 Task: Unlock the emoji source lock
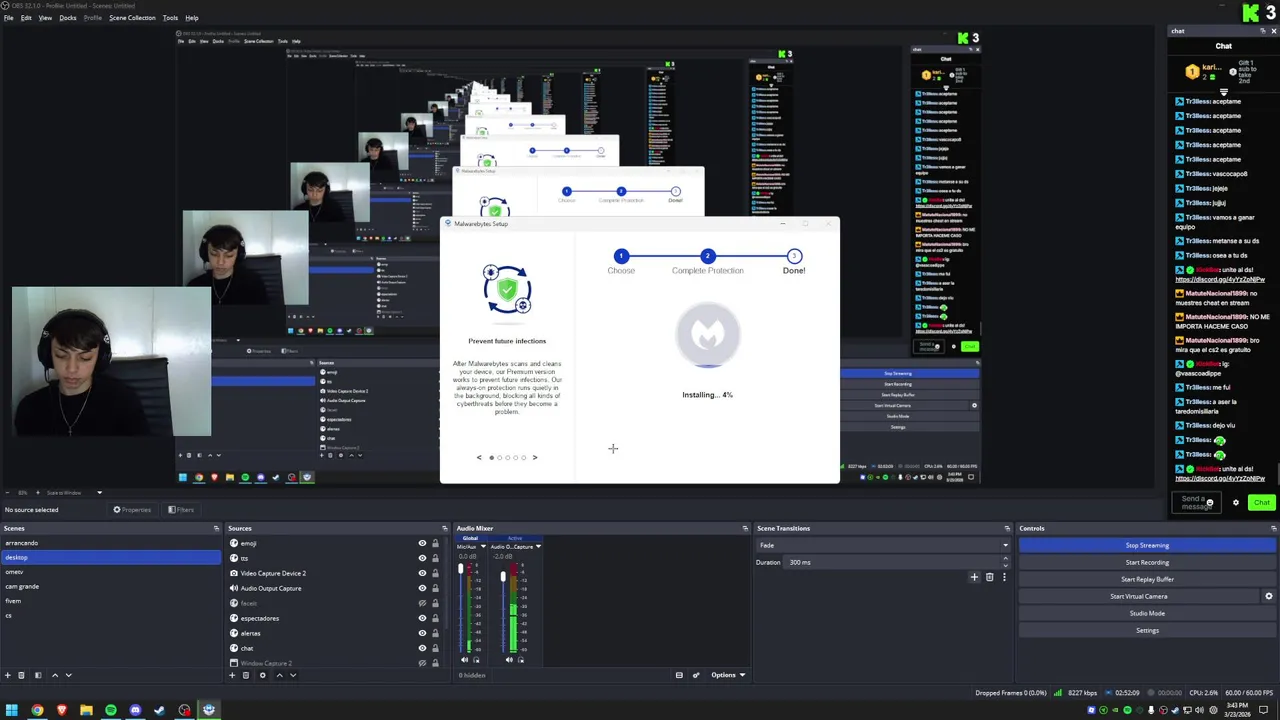(x=435, y=543)
